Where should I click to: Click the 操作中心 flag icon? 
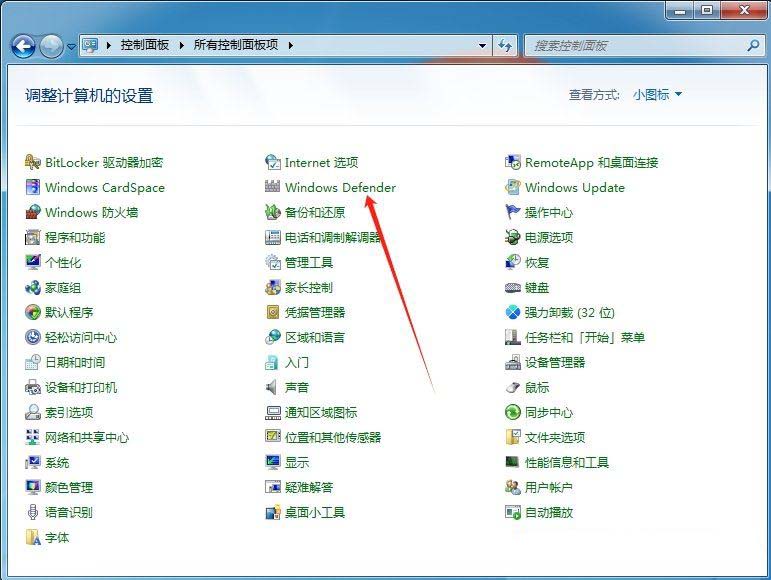coord(513,212)
